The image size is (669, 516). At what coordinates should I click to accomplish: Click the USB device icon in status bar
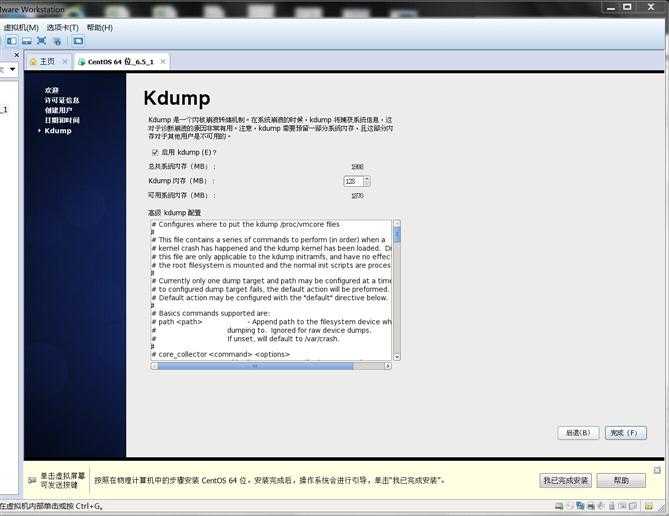click(611, 506)
